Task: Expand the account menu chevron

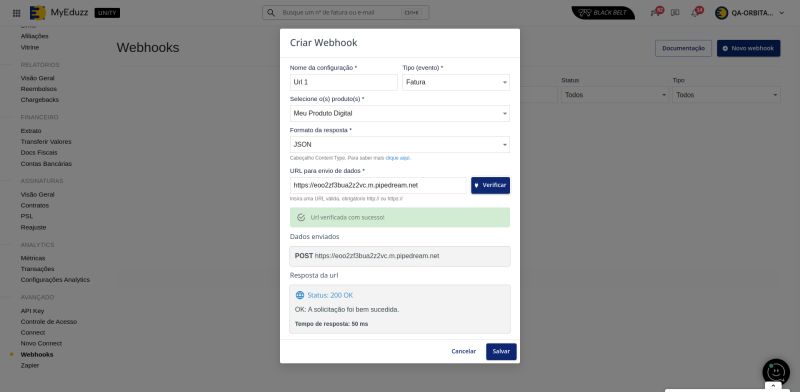Action: pos(781,13)
